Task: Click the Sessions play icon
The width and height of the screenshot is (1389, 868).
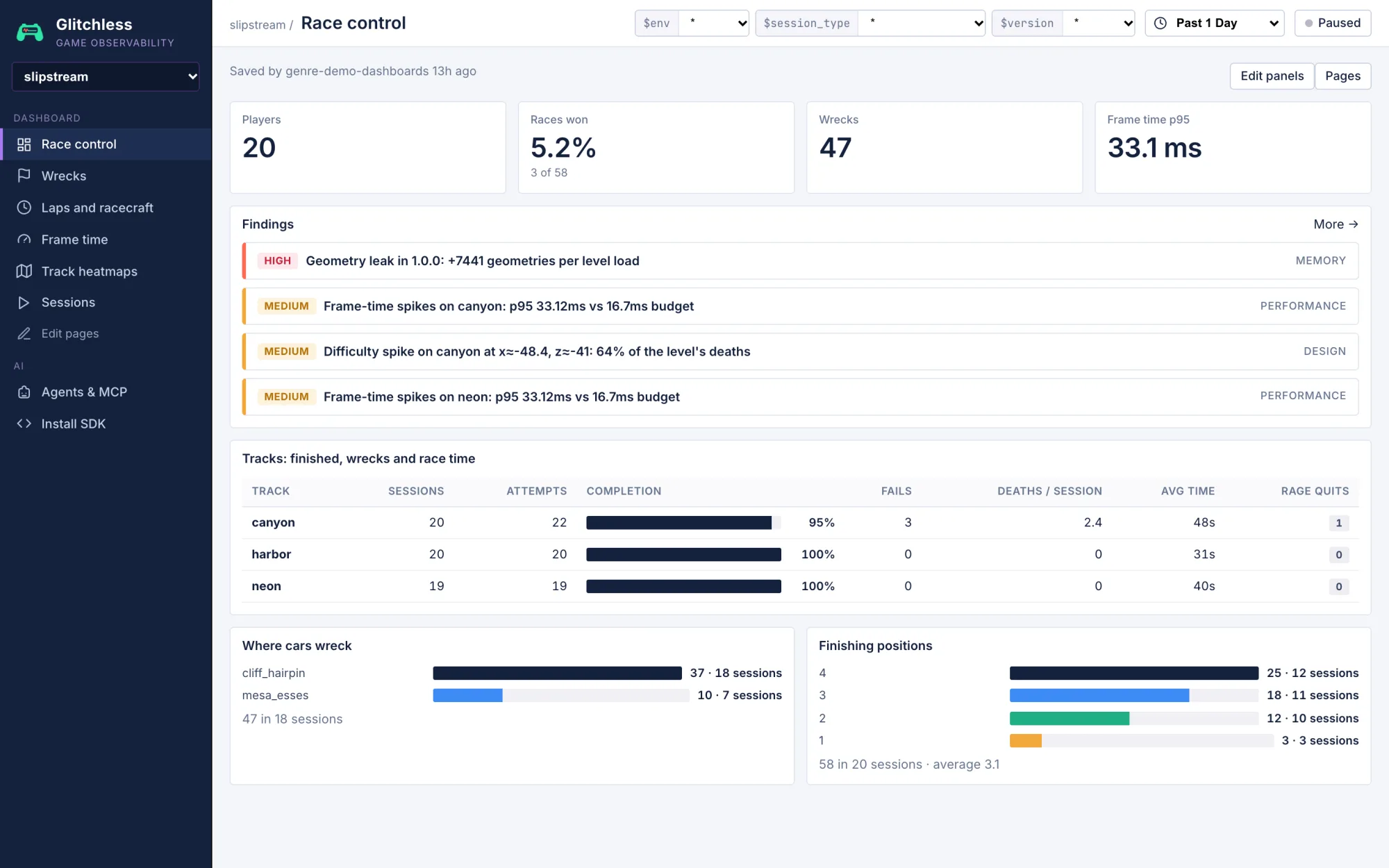Action: click(24, 303)
